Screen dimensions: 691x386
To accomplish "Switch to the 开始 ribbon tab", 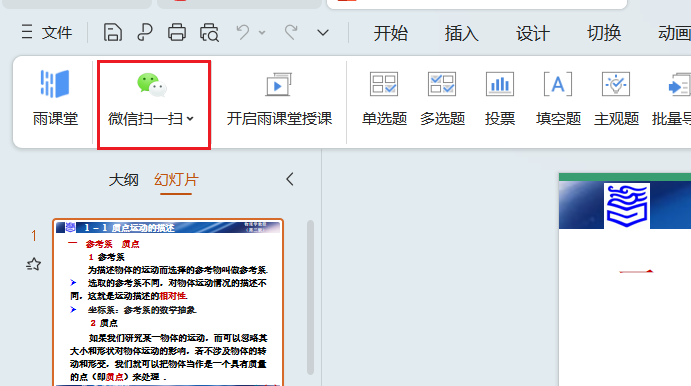I will pos(390,33).
